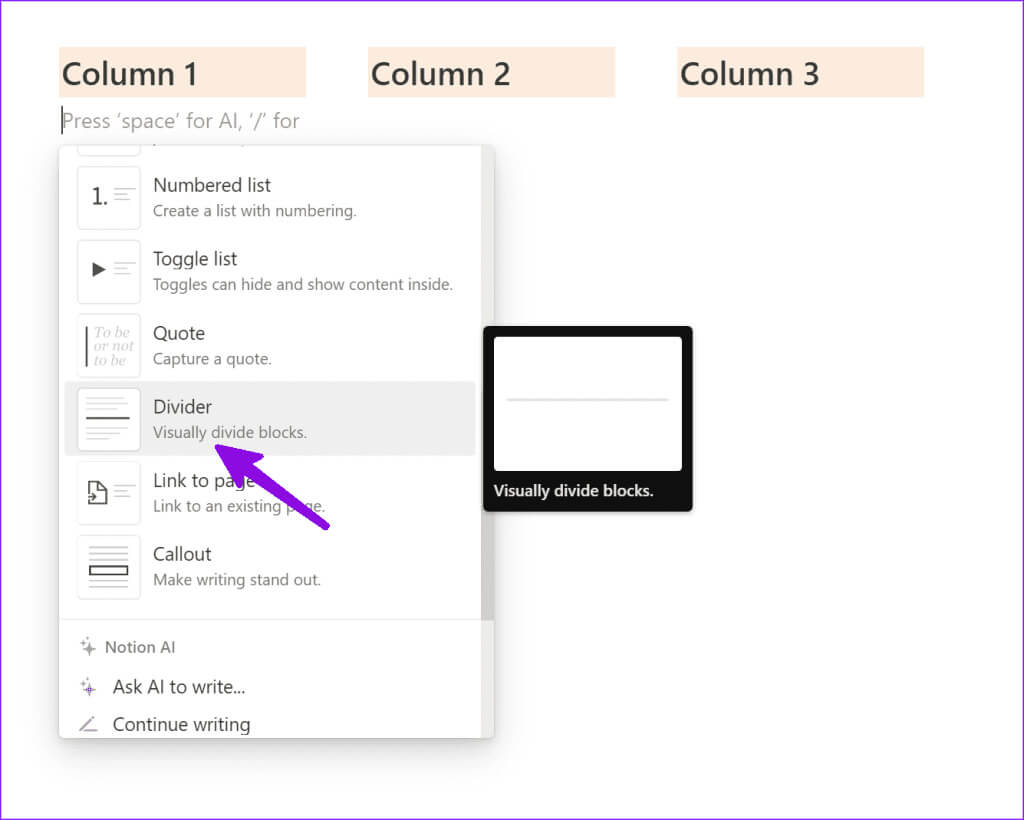Click the empty block placeholder under Column 1

[181, 121]
